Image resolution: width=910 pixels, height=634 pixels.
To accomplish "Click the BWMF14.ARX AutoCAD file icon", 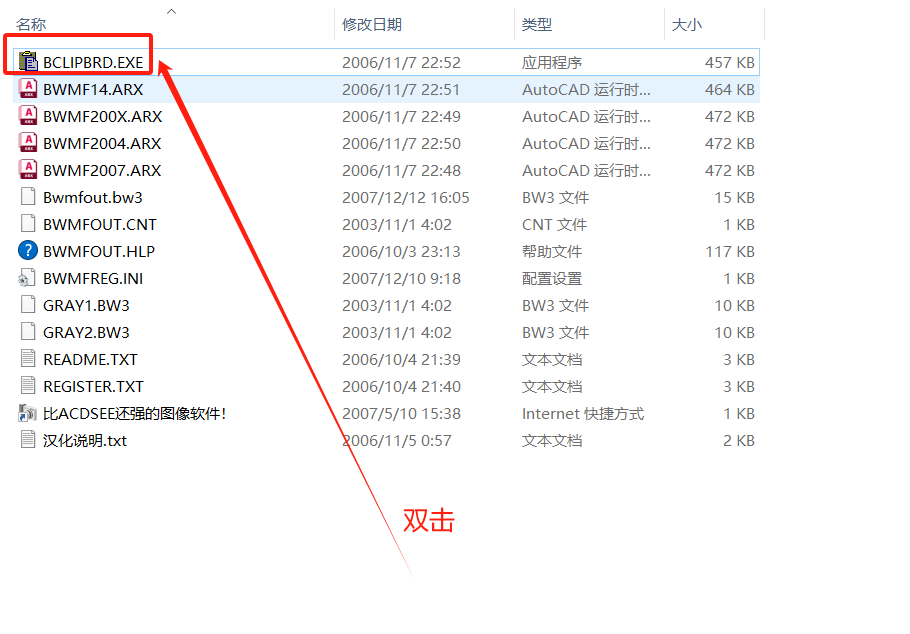I will pos(27,88).
